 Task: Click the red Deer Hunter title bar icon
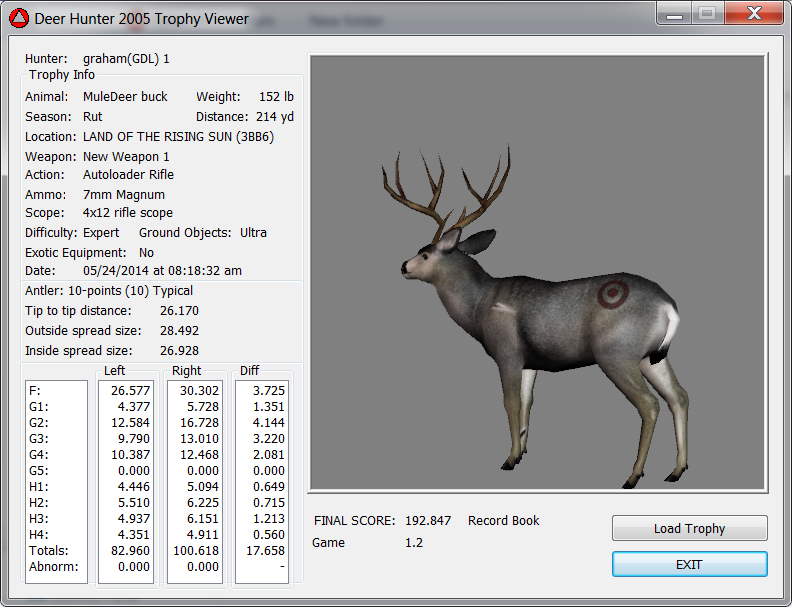click(18, 18)
